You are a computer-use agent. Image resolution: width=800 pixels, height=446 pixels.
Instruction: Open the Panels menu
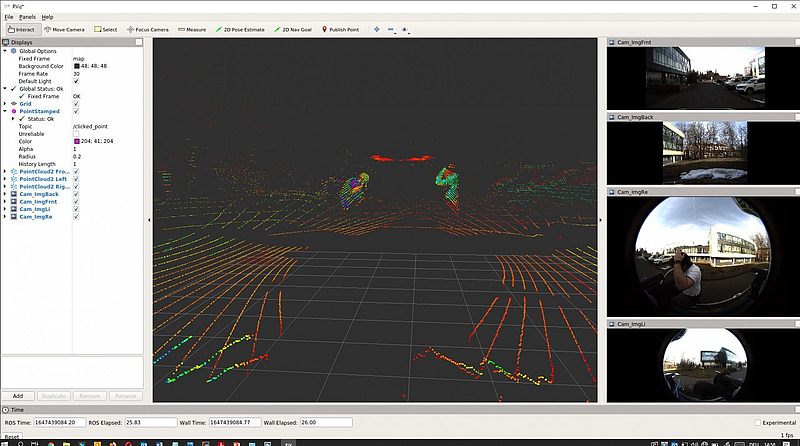coord(27,17)
